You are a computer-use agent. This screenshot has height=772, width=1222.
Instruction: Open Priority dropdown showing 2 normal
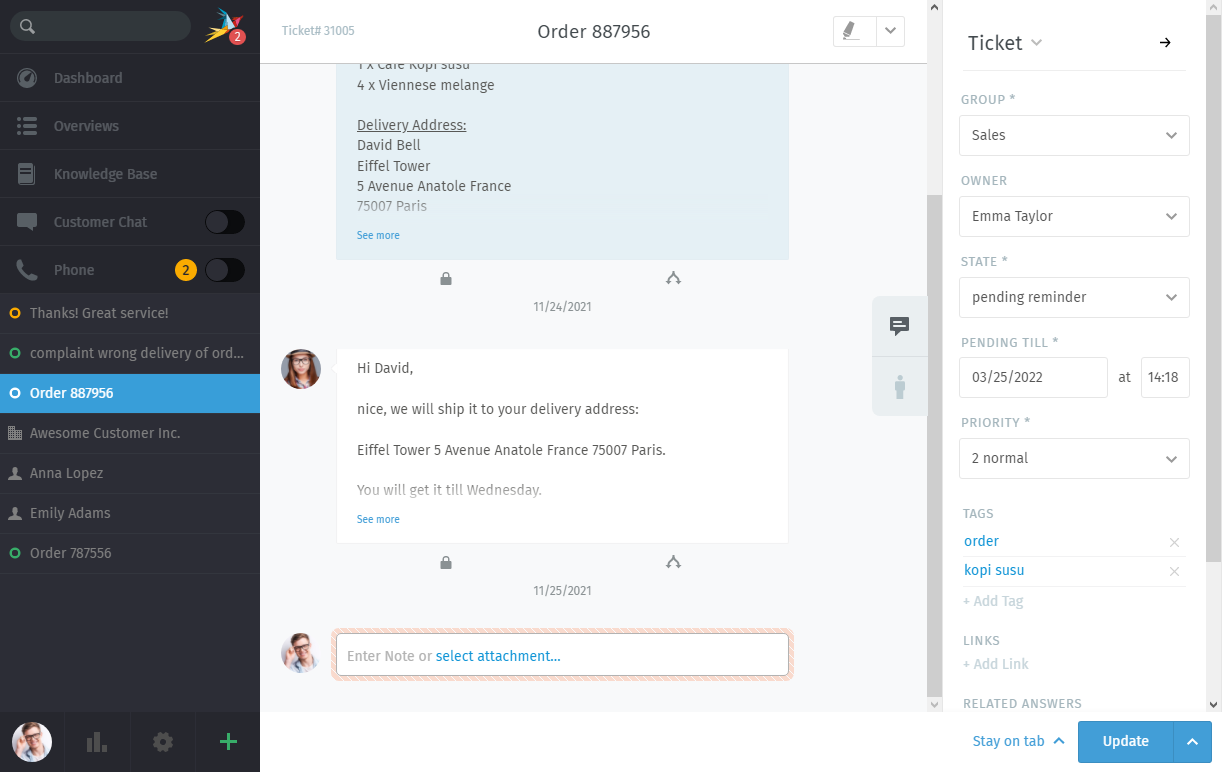click(x=1074, y=458)
